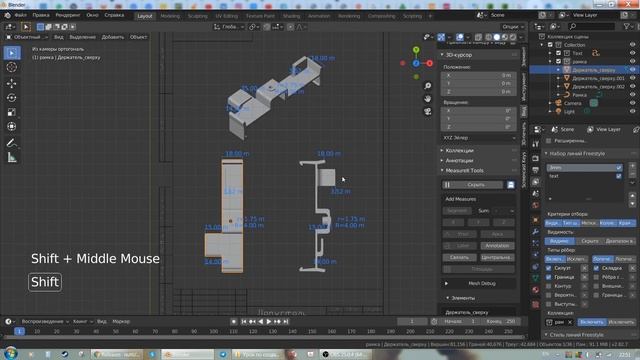Click the viewport pan hand icon

[x=427, y=98]
